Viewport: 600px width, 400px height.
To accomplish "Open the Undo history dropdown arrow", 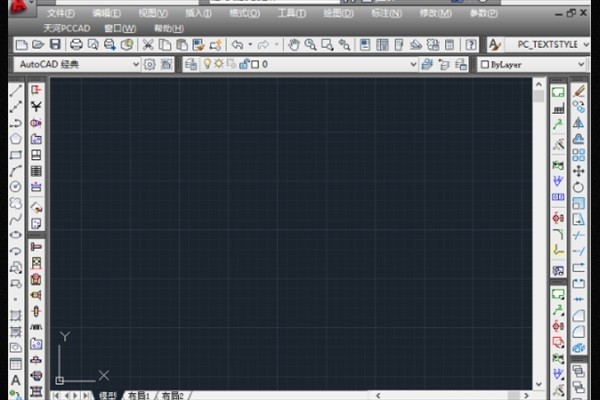I will click(250, 45).
